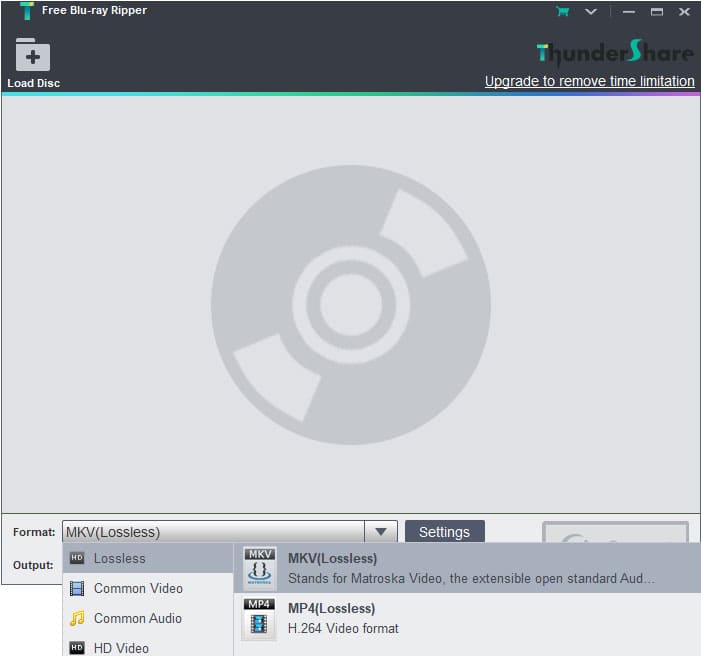
Task: Open Upgrade to remove time limitation link
Action: (590, 81)
